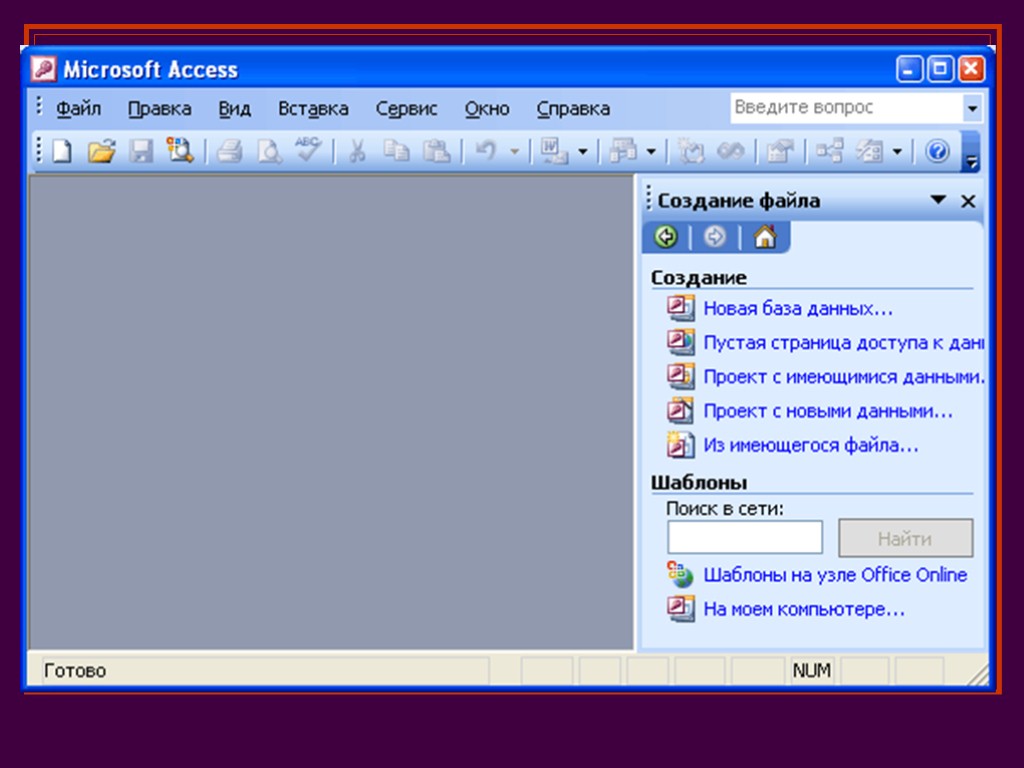Click the Найти button
Image resolution: width=1024 pixels, height=768 pixels.
click(906, 538)
